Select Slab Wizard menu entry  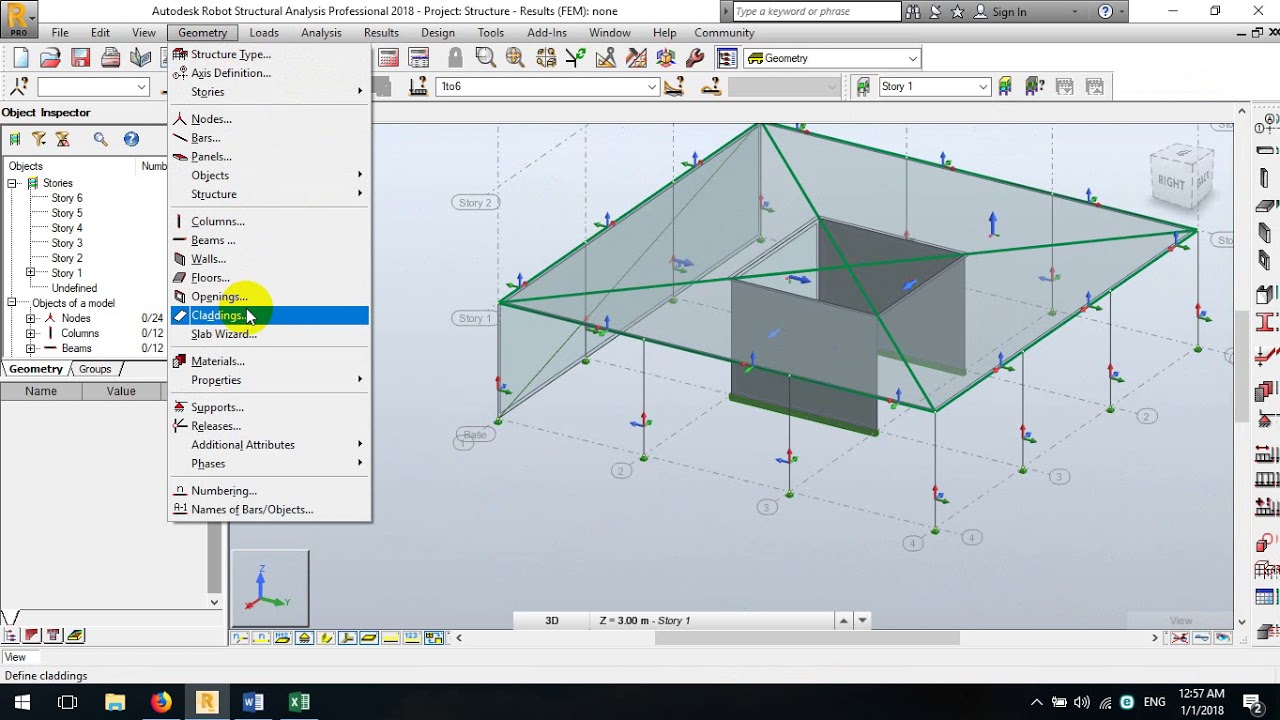click(x=270, y=334)
